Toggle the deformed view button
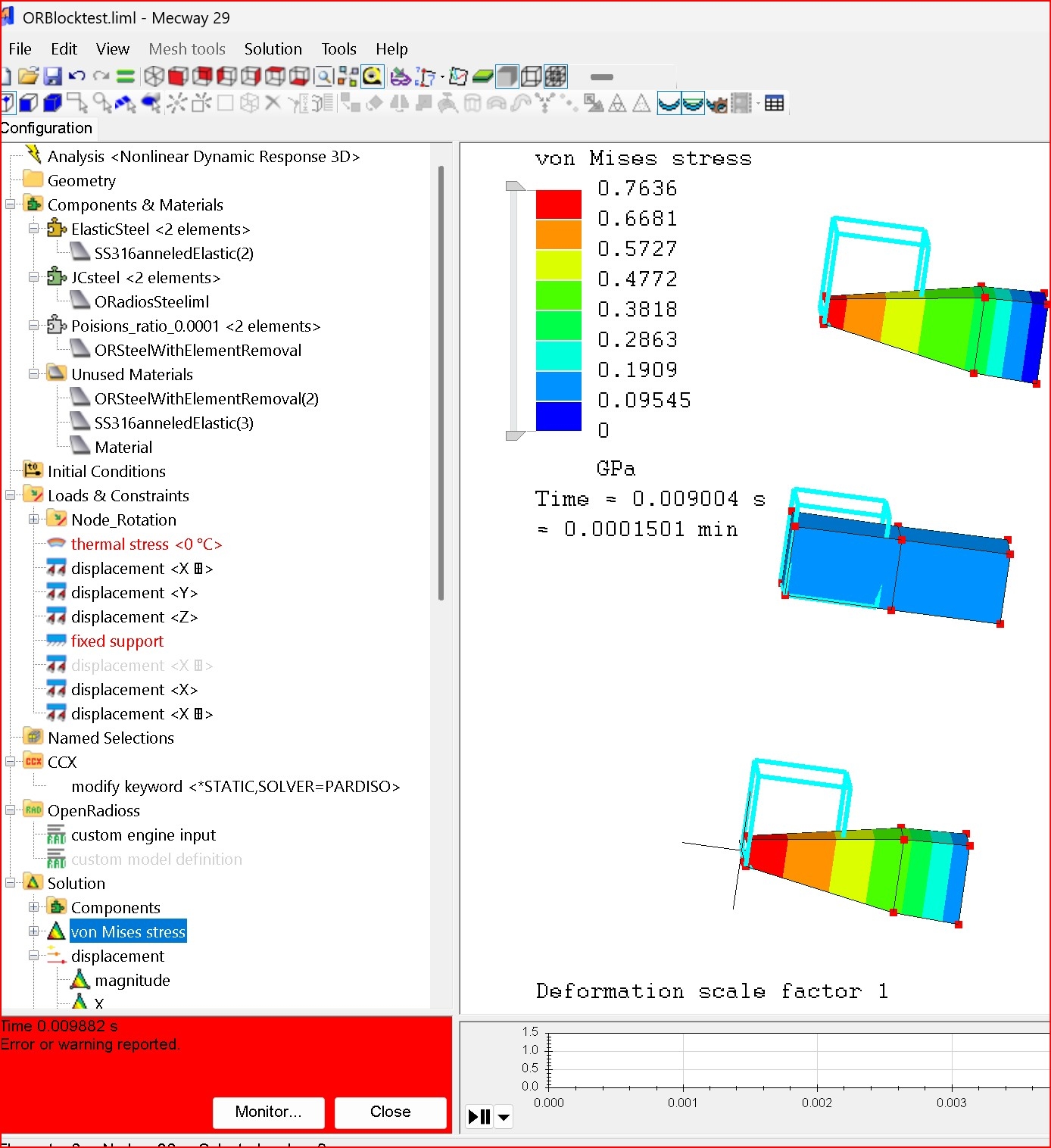This screenshot has width=1051, height=1148. click(x=669, y=103)
